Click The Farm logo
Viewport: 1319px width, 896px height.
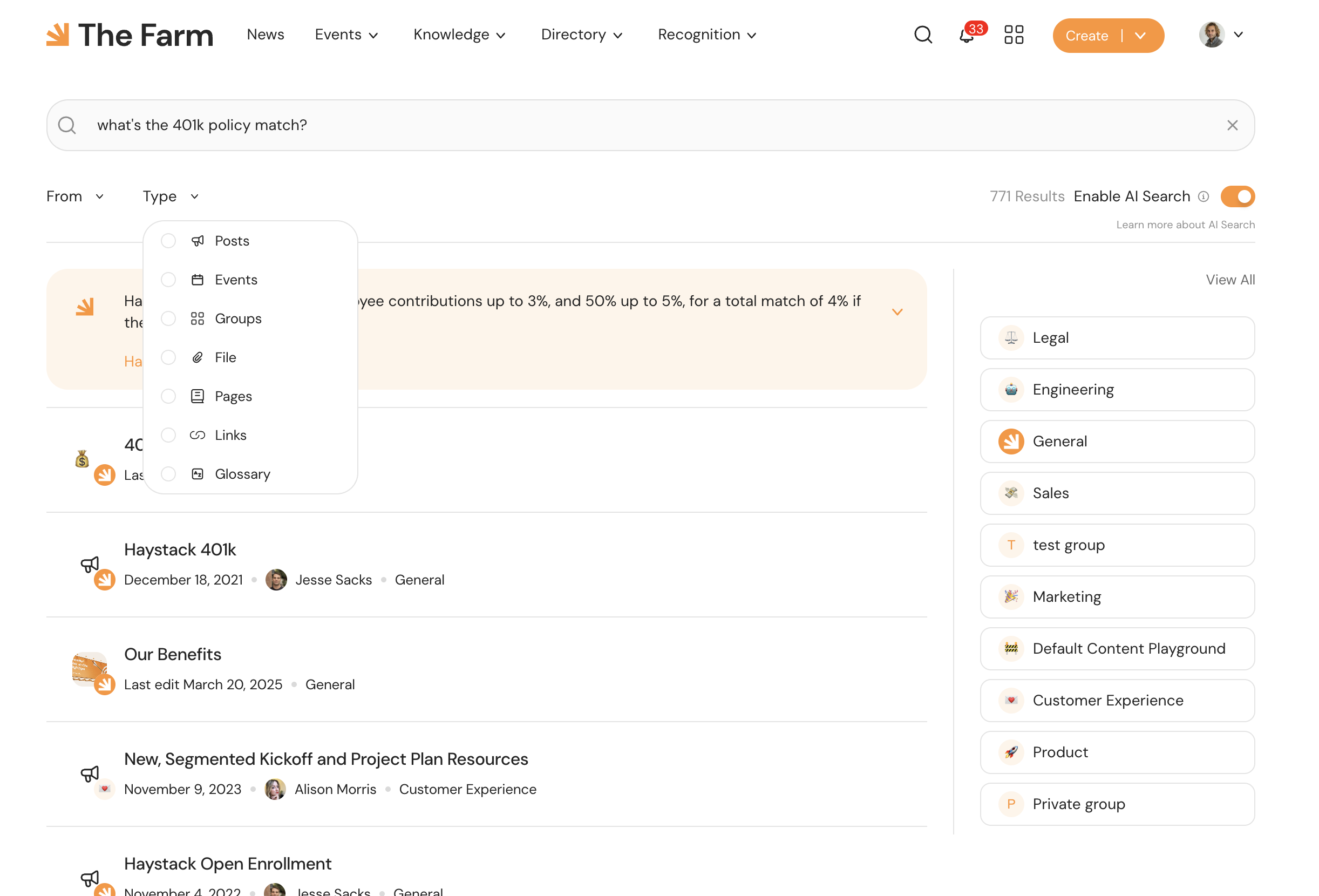[130, 35]
